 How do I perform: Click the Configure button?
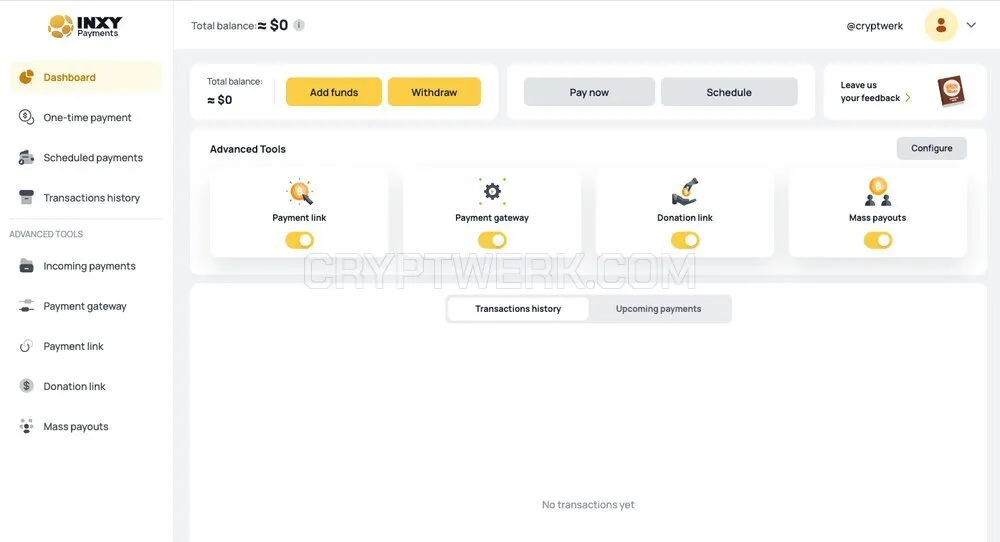(932, 148)
